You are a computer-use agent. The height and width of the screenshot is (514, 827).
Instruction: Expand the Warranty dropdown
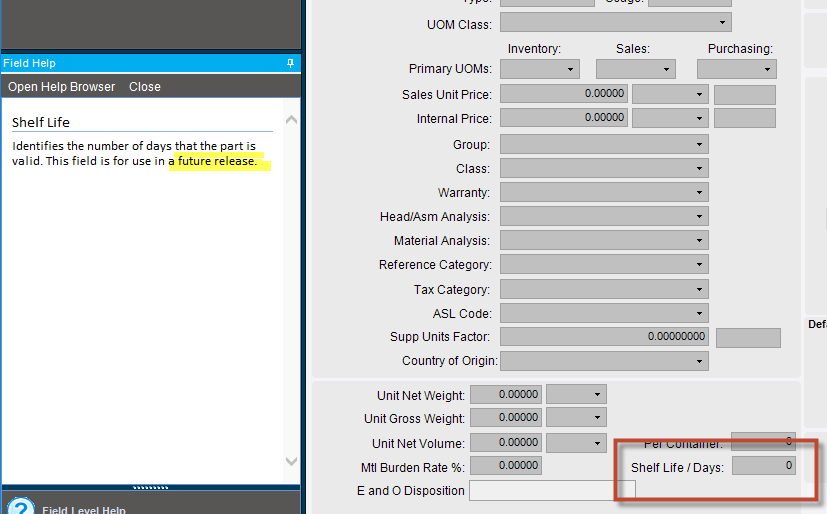point(699,192)
